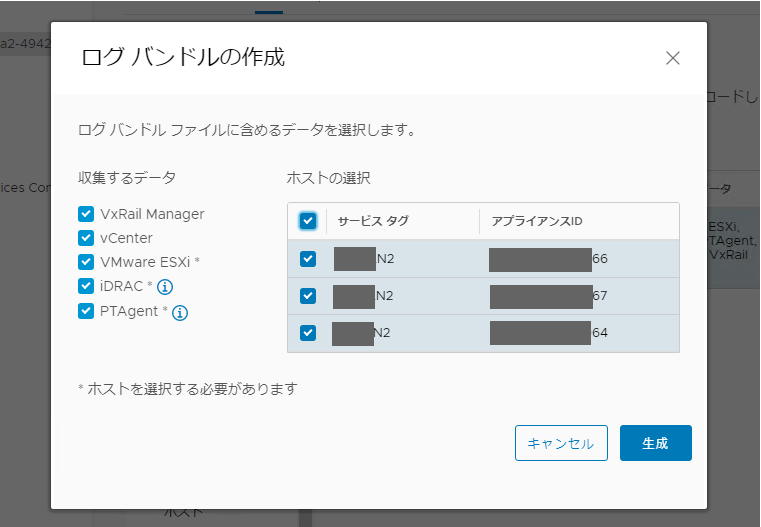The image size is (761, 527).
Task: Click the PTAgent label text
Action: coord(129,311)
